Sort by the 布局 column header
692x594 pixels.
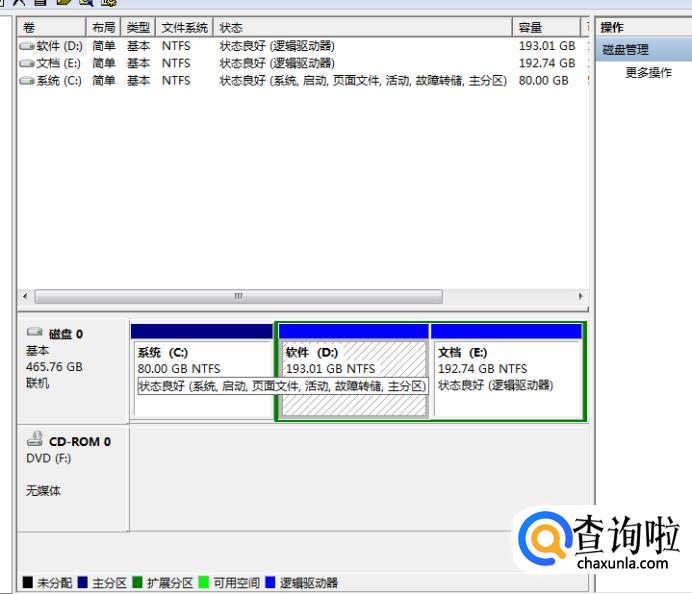(x=104, y=27)
